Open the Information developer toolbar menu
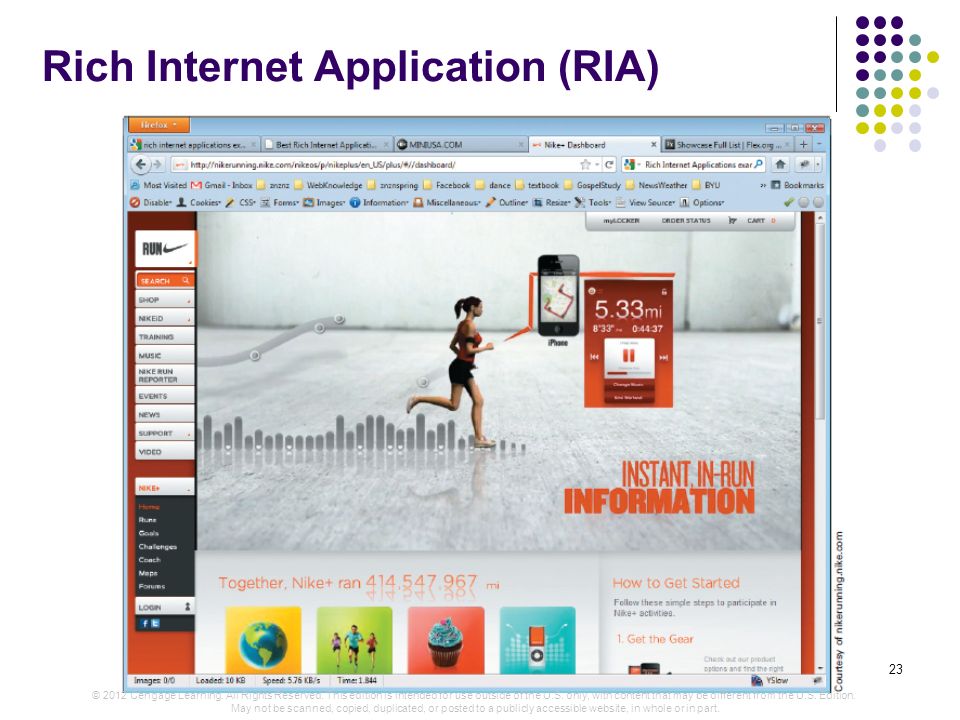This screenshot has height=720, width=960. pos(379,203)
